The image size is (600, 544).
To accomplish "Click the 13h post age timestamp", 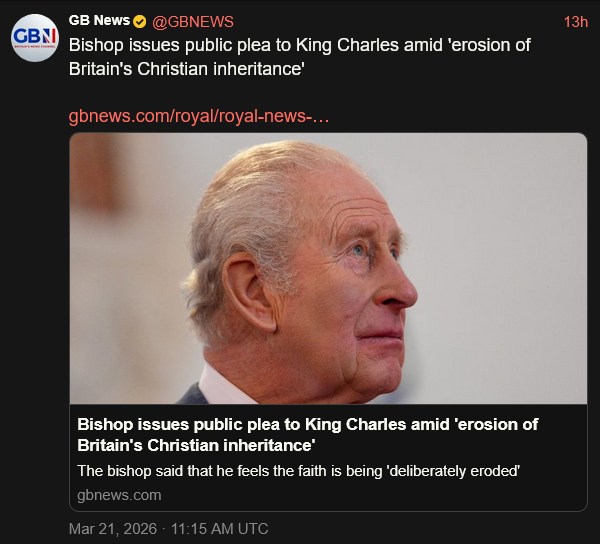I will pyautogui.click(x=575, y=22).
